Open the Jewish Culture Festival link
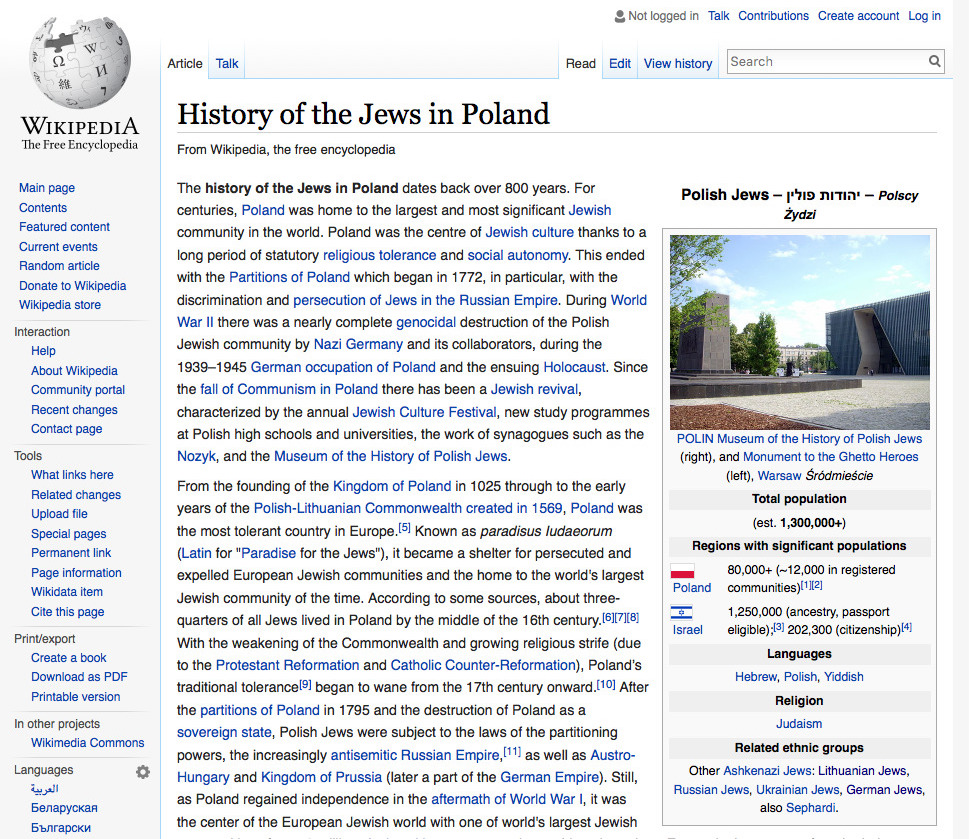 coord(424,412)
